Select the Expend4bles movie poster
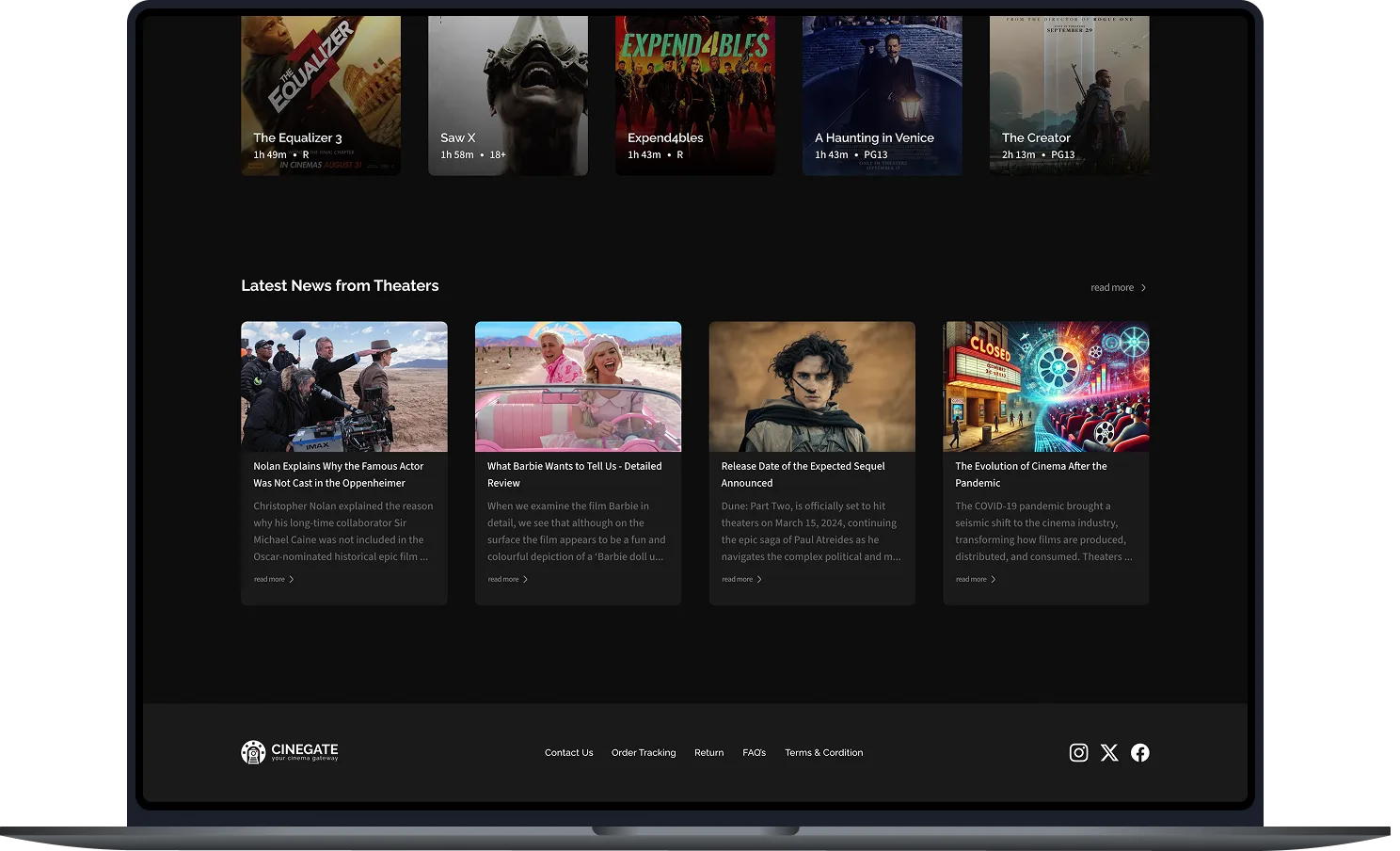This screenshot has height=851, width=1400. tap(695, 95)
